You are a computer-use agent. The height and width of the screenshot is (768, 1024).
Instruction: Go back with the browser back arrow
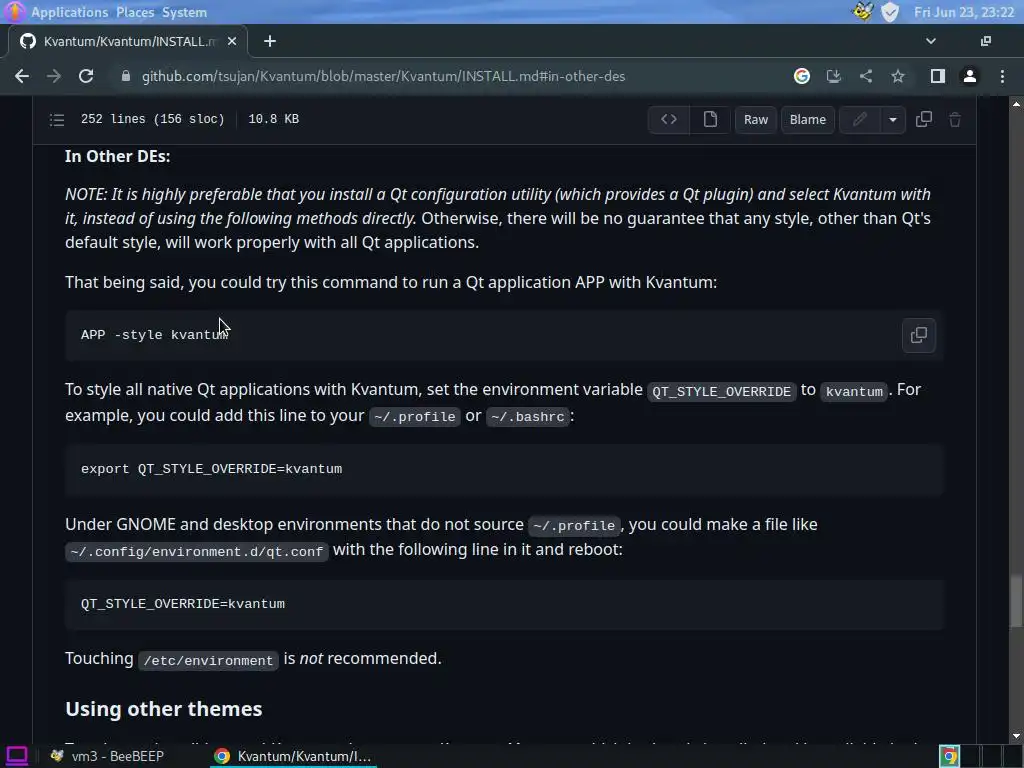click(x=22, y=76)
